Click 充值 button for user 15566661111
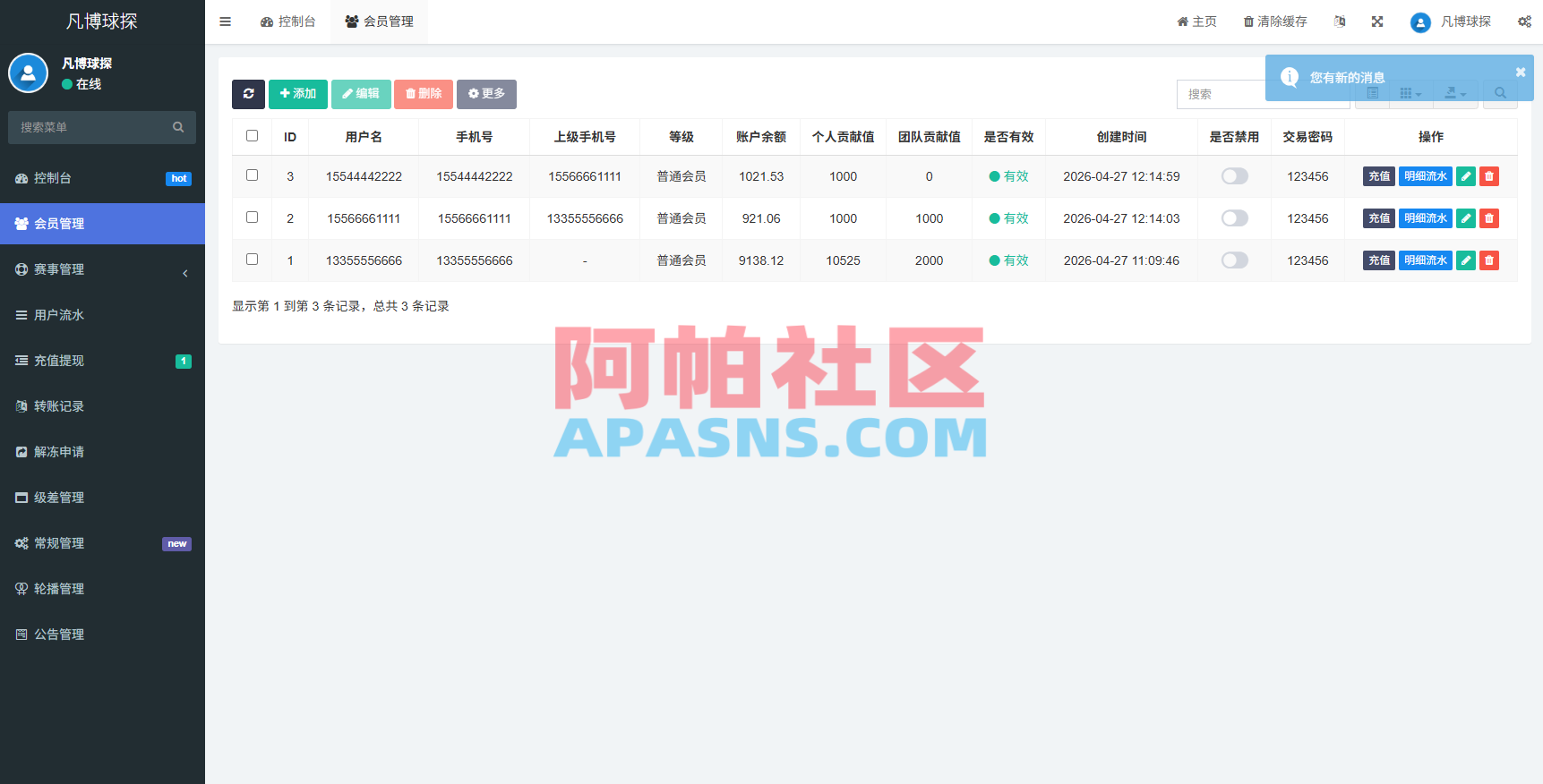The image size is (1543, 784). click(1379, 218)
